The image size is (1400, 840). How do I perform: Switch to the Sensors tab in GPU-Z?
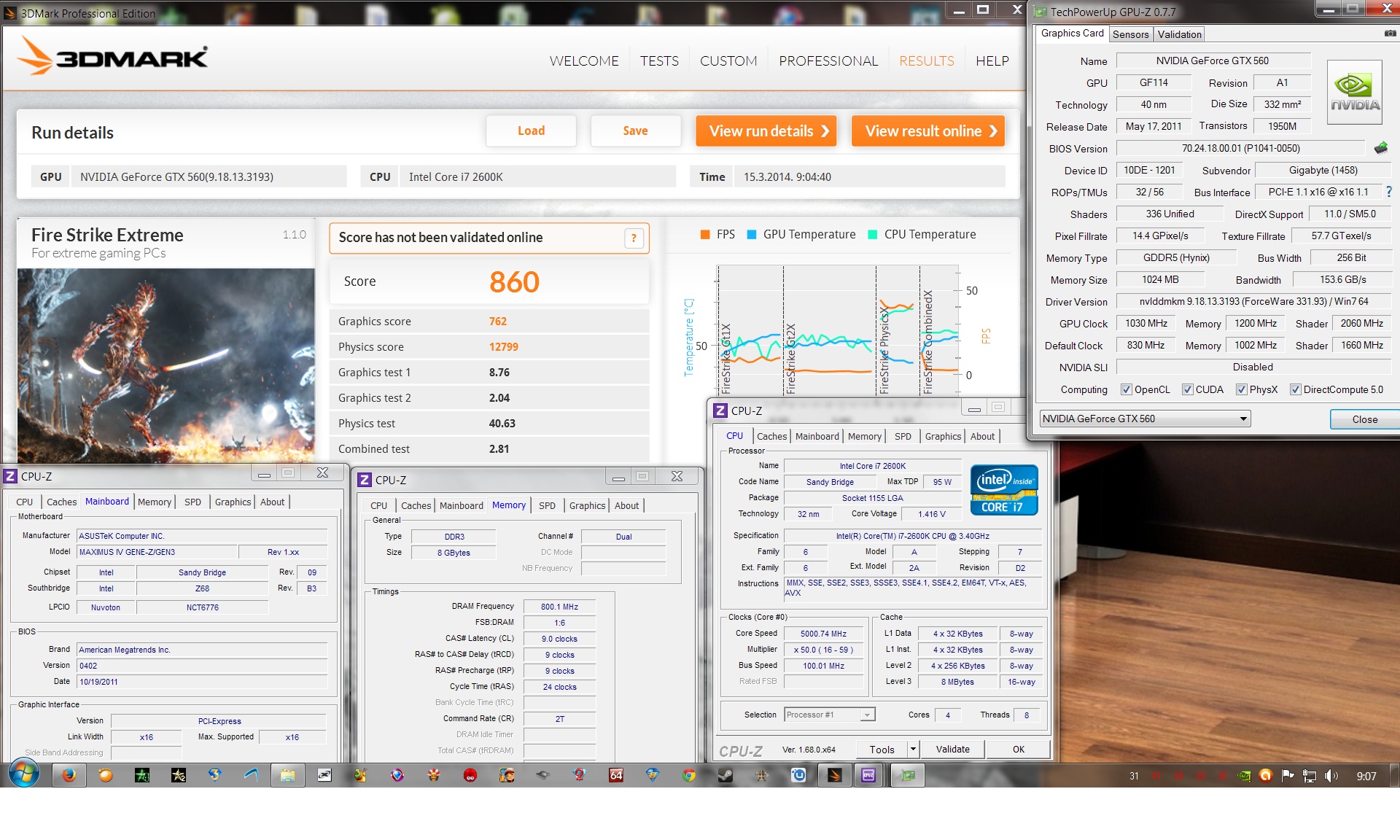[x=1130, y=34]
